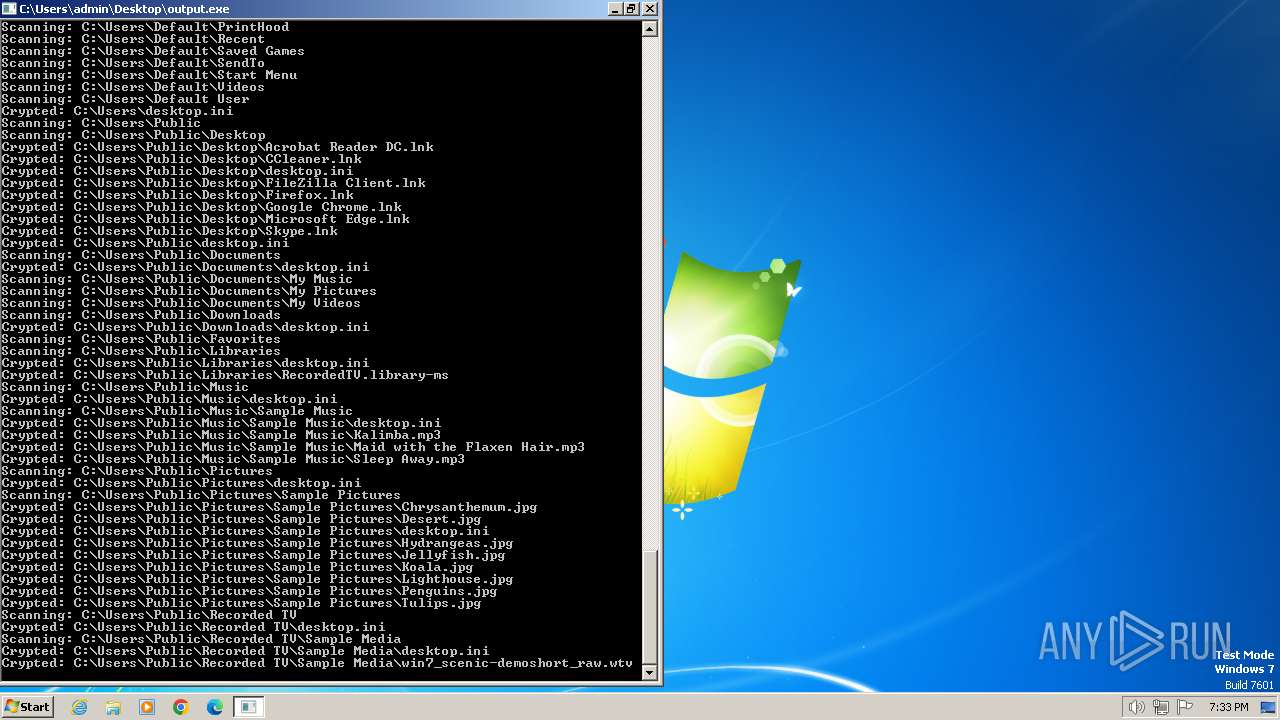Click the Scanning Default\Saved Games line
Screen dimensions: 1280x720
coord(153,51)
